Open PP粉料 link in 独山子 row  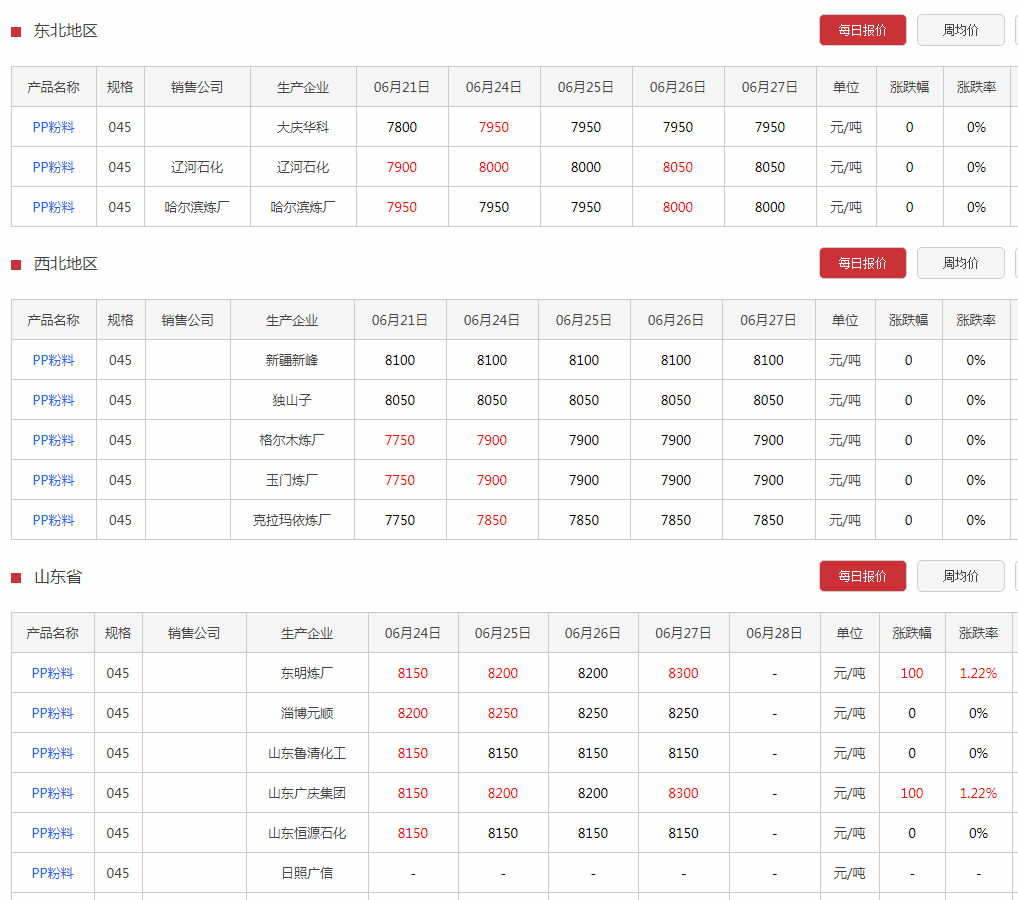[x=53, y=401]
